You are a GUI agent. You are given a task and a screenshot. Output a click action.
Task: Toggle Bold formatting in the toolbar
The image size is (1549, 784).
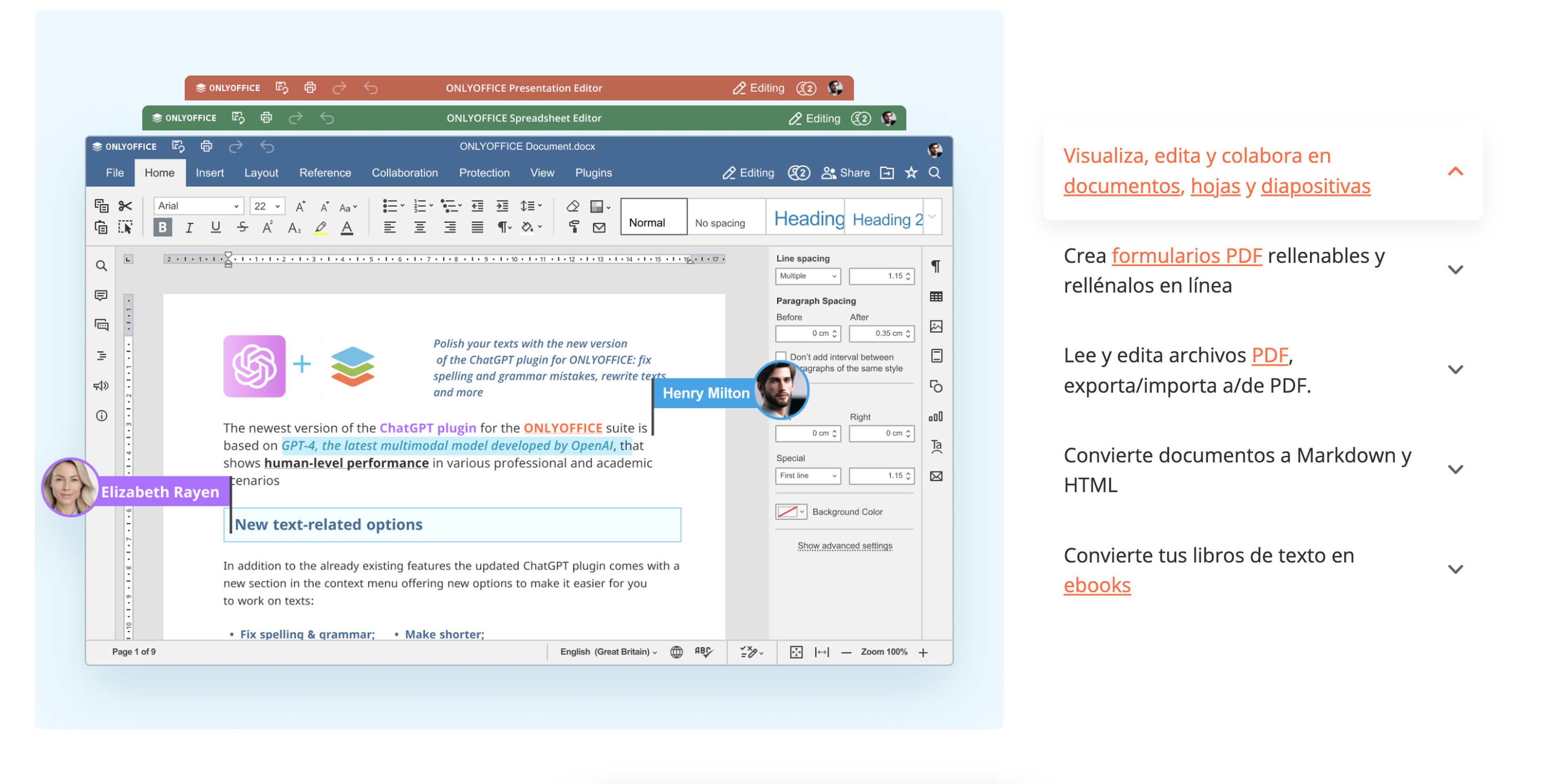click(162, 227)
